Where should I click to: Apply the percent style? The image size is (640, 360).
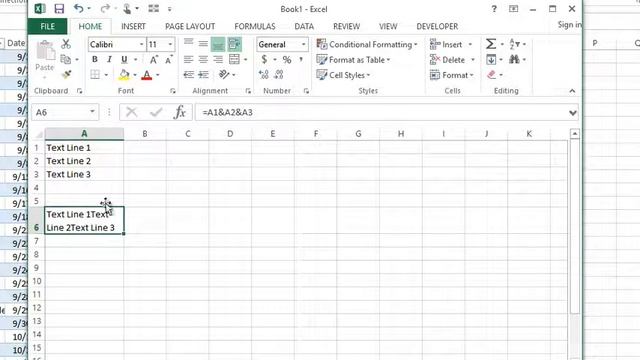[287, 60]
